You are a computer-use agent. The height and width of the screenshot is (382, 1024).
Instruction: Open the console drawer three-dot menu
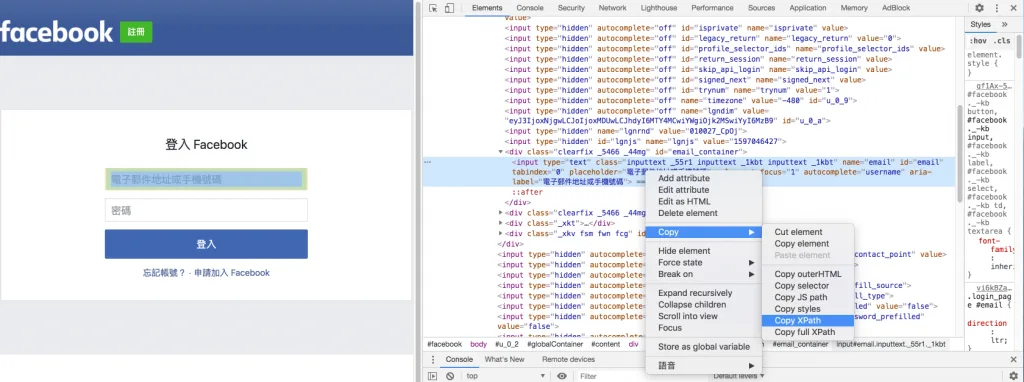[x=433, y=360]
